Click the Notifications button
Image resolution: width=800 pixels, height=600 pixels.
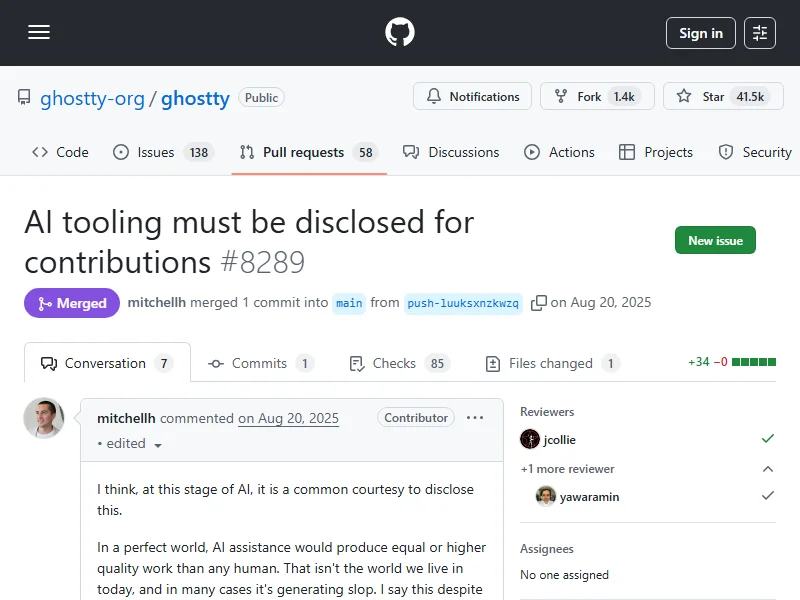[473, 97]
